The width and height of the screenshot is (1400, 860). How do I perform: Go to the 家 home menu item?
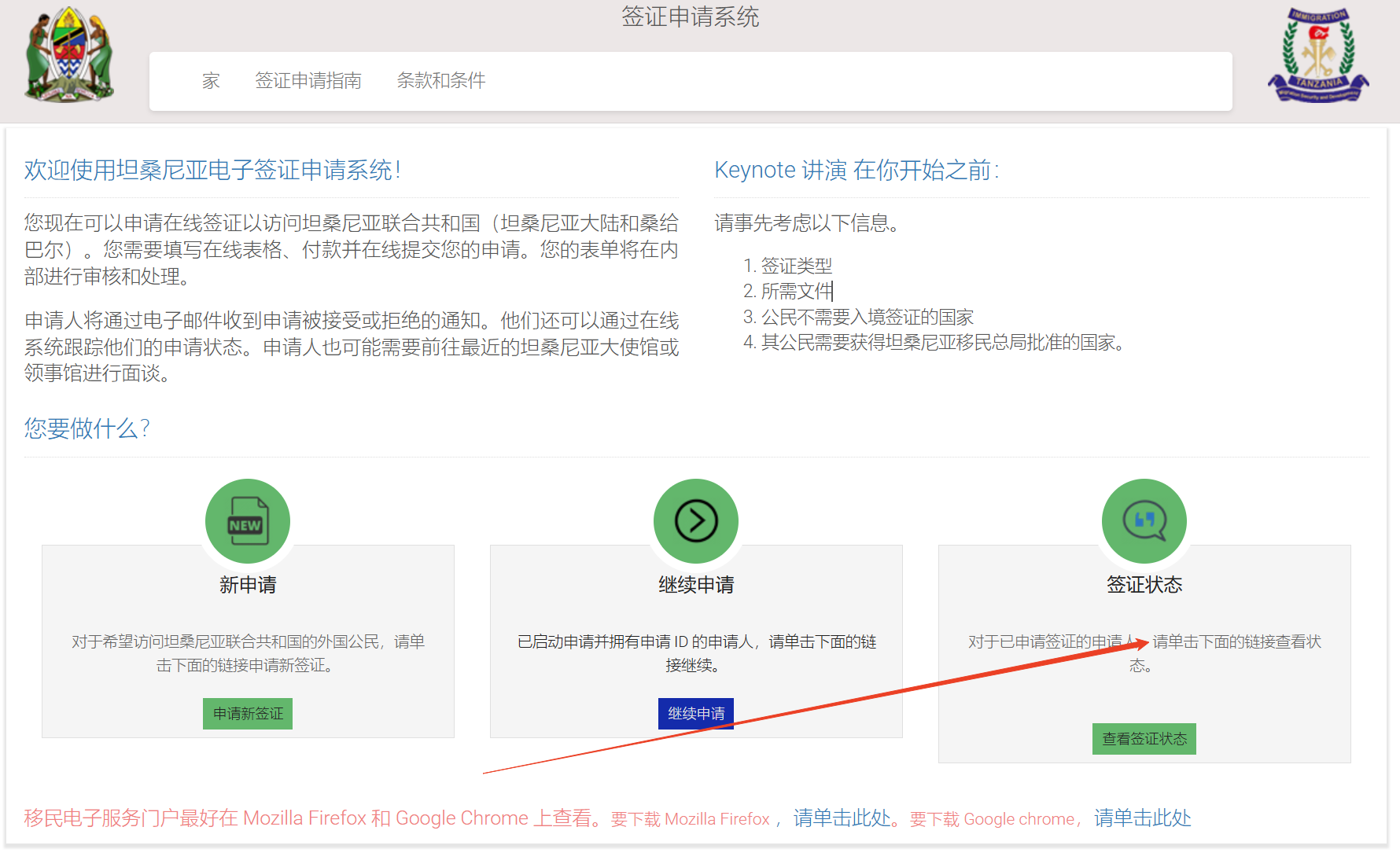tap(211, 81)
